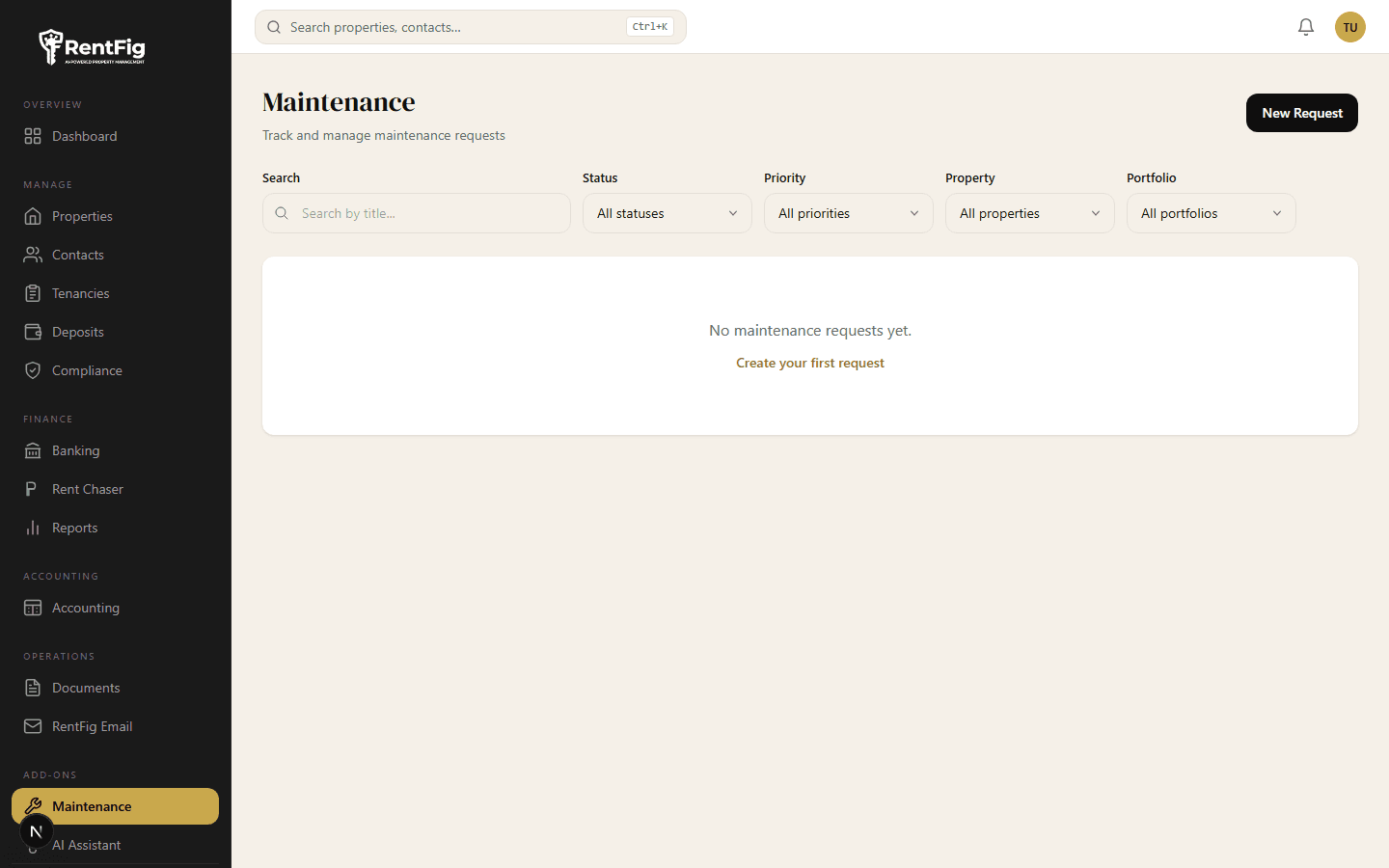The image size is (1389, 868).
Task: Click the New Request button
Action: point(1301,113)
